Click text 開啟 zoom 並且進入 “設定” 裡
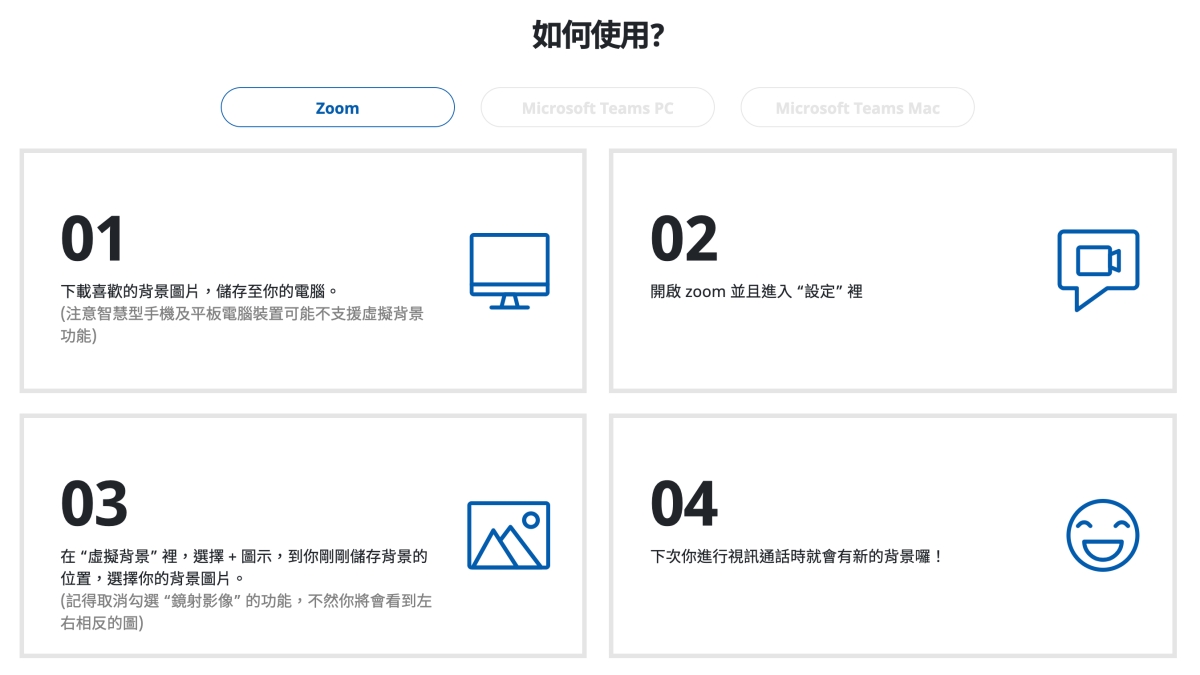 coord(756,292)
